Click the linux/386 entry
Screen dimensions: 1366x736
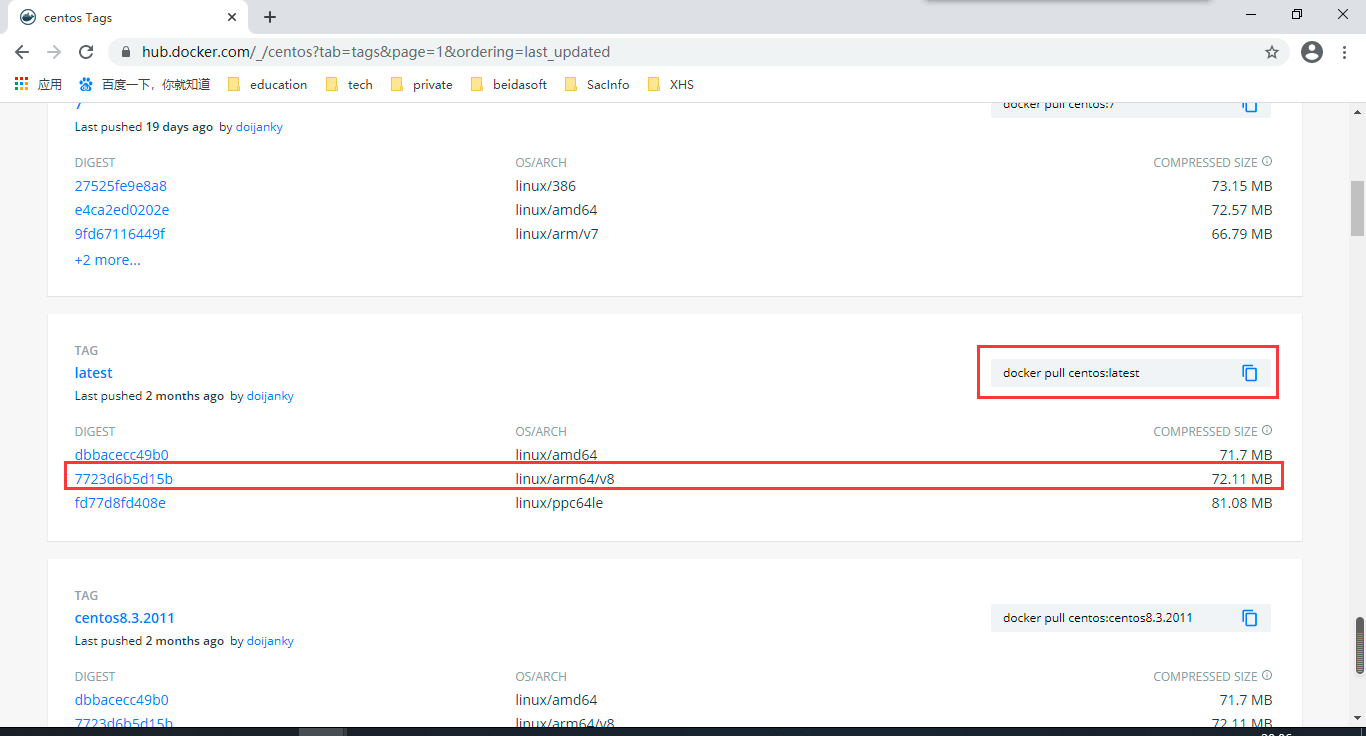coord(545,186)
